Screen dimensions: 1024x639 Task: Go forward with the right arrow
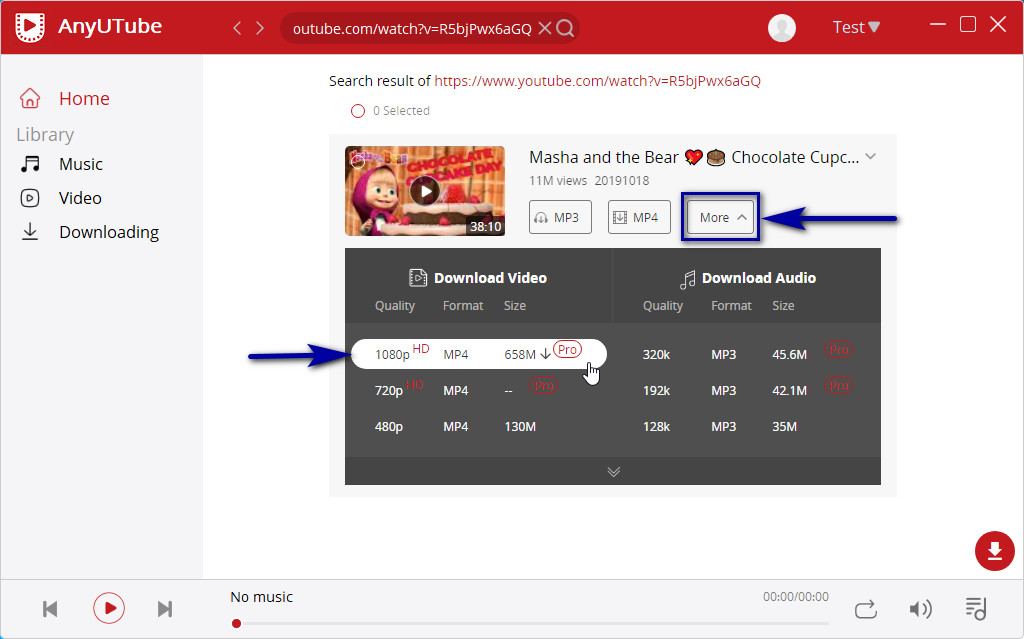pyautogui.click(x=260, y=27)
